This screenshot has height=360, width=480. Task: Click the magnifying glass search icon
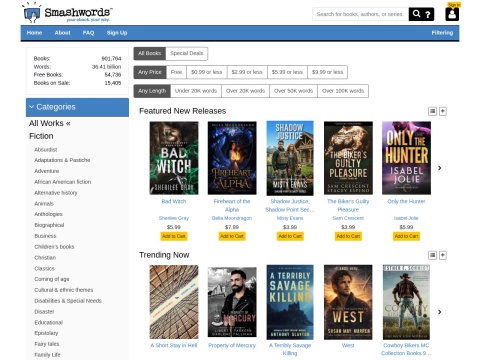coord(416,14)
